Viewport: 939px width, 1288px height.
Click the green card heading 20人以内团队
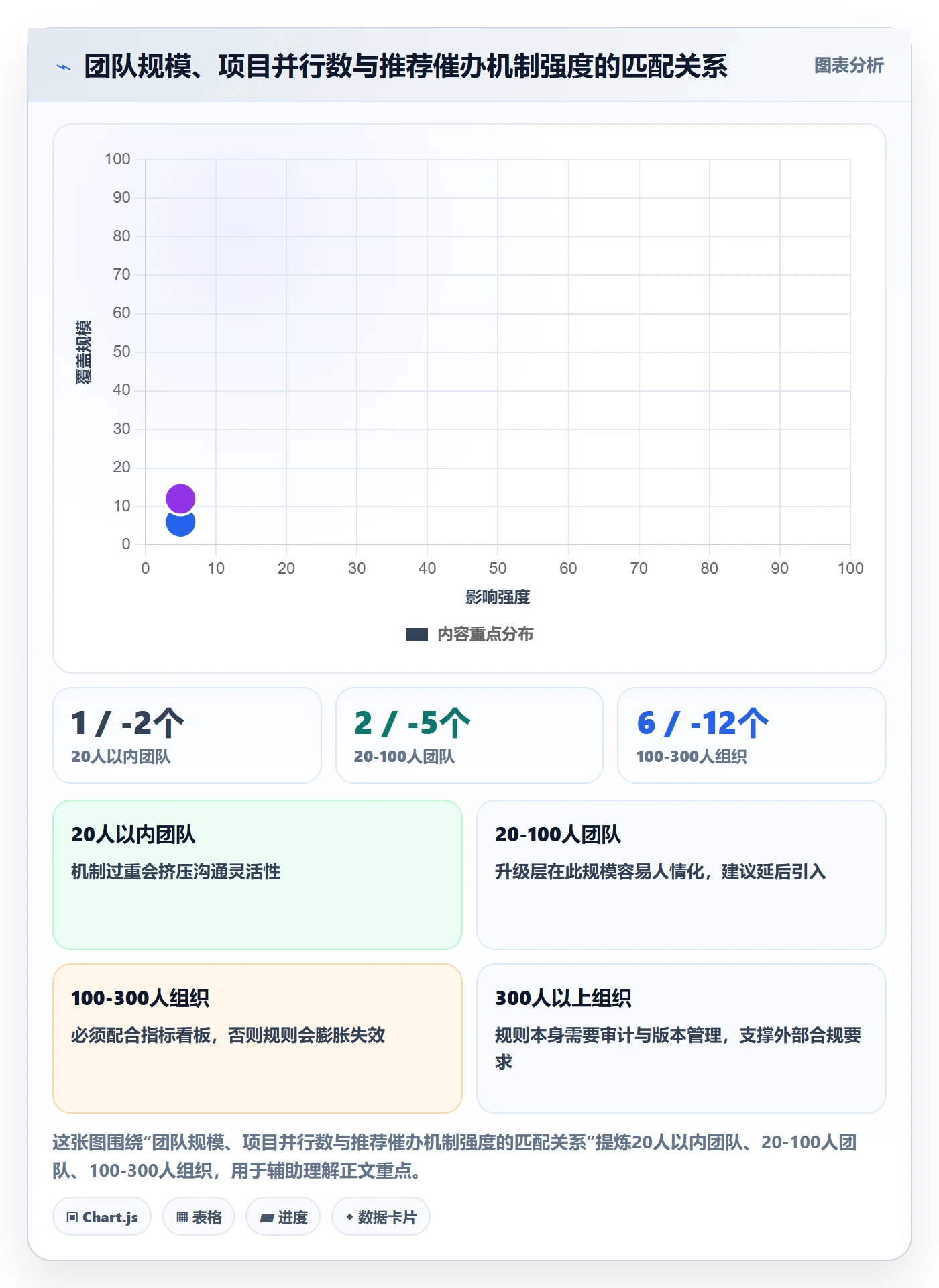click(133, 835)
